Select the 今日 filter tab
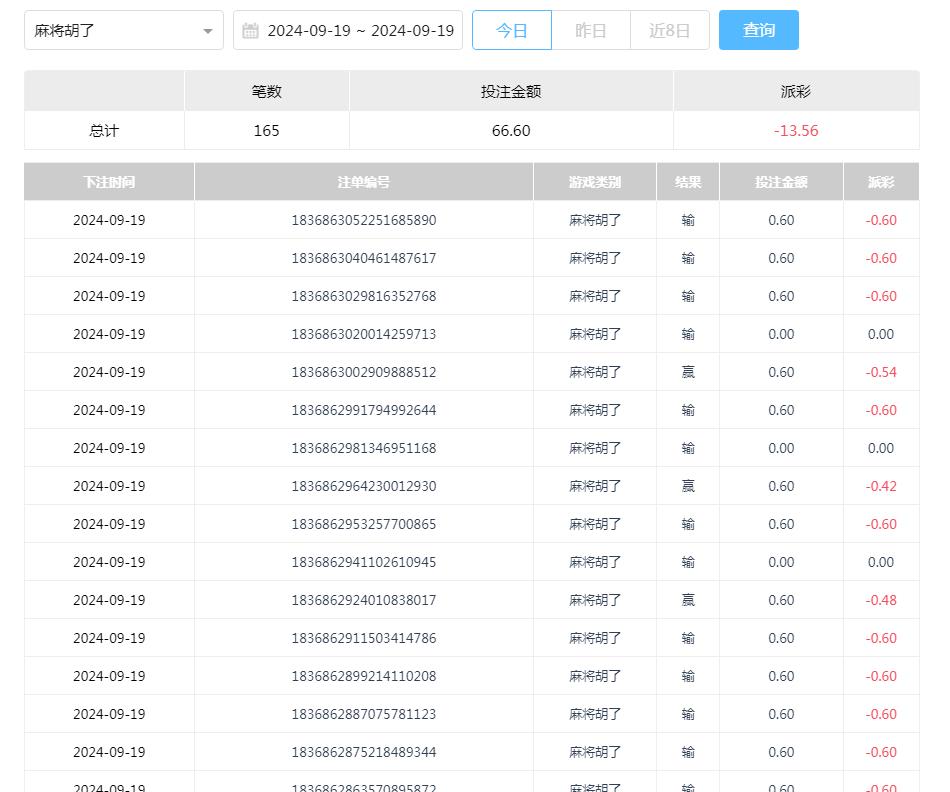Viewport: 950px width, 792px height. click(512, 30)
